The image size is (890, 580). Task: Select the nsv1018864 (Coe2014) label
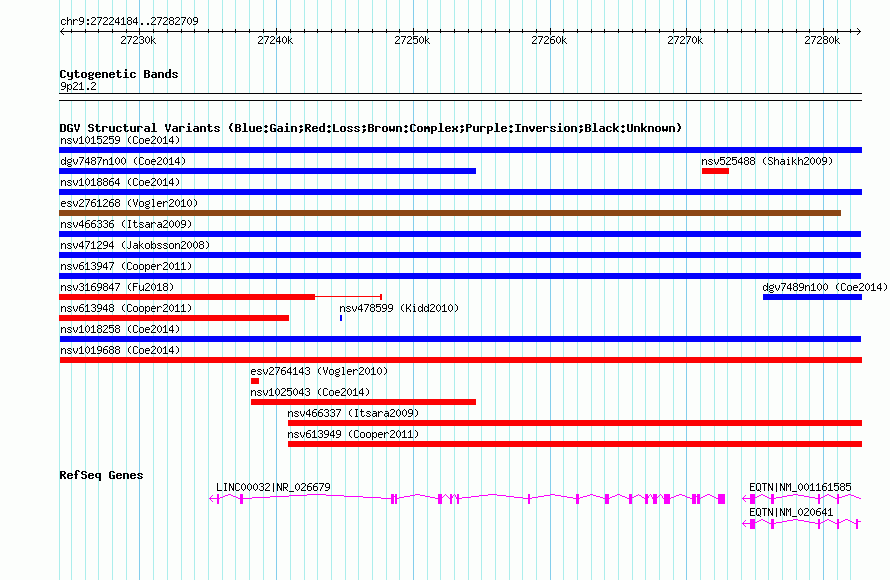click(120, 182)
